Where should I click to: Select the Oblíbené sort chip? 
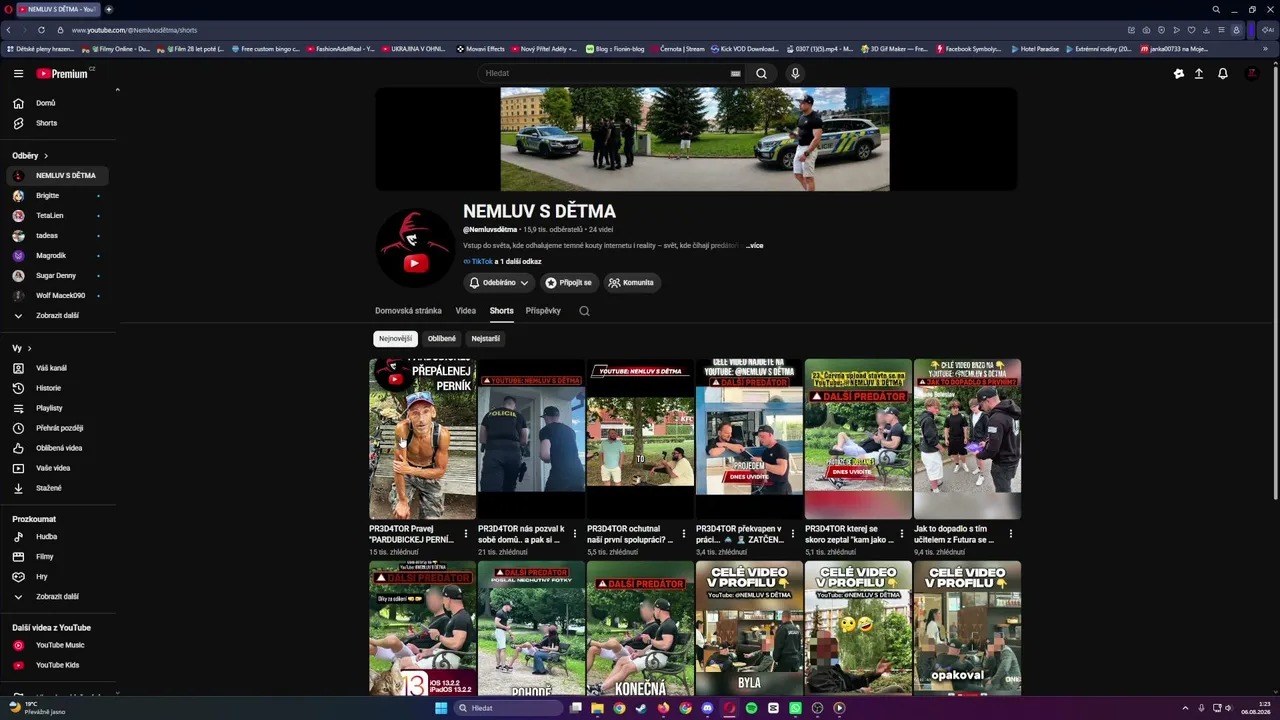(x=442, y=339)
